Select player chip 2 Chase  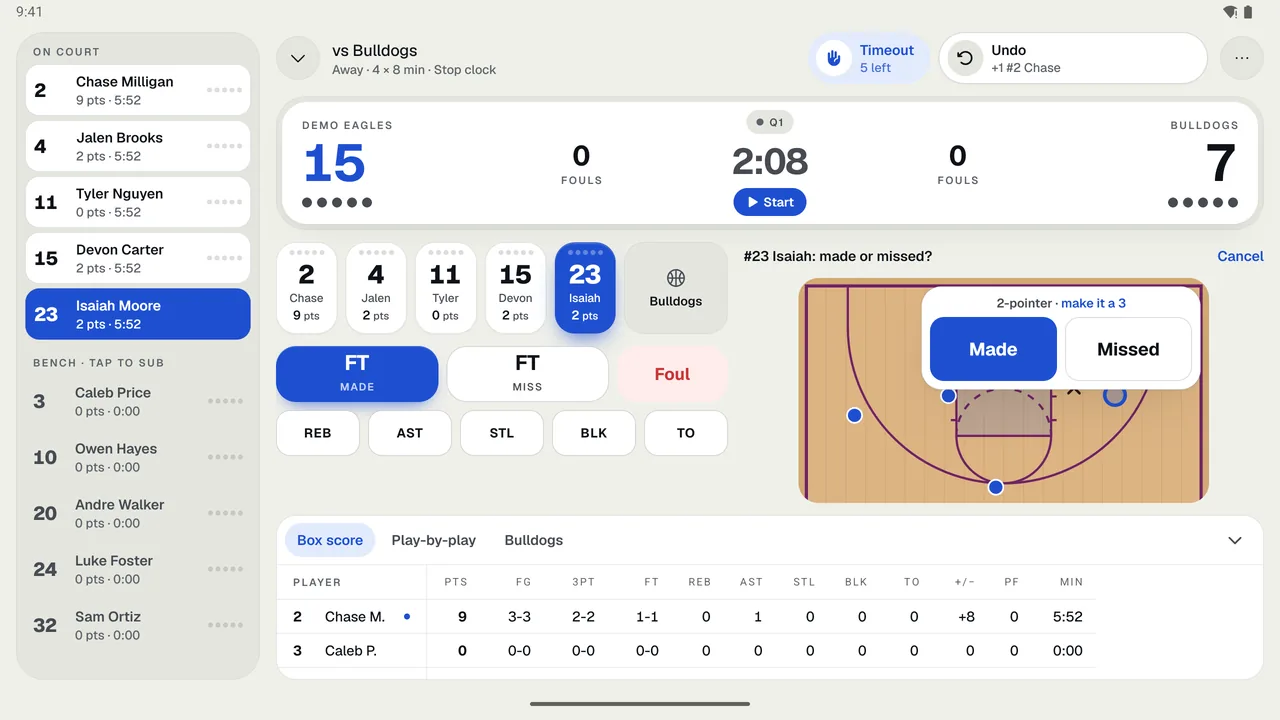click(306, 288)
